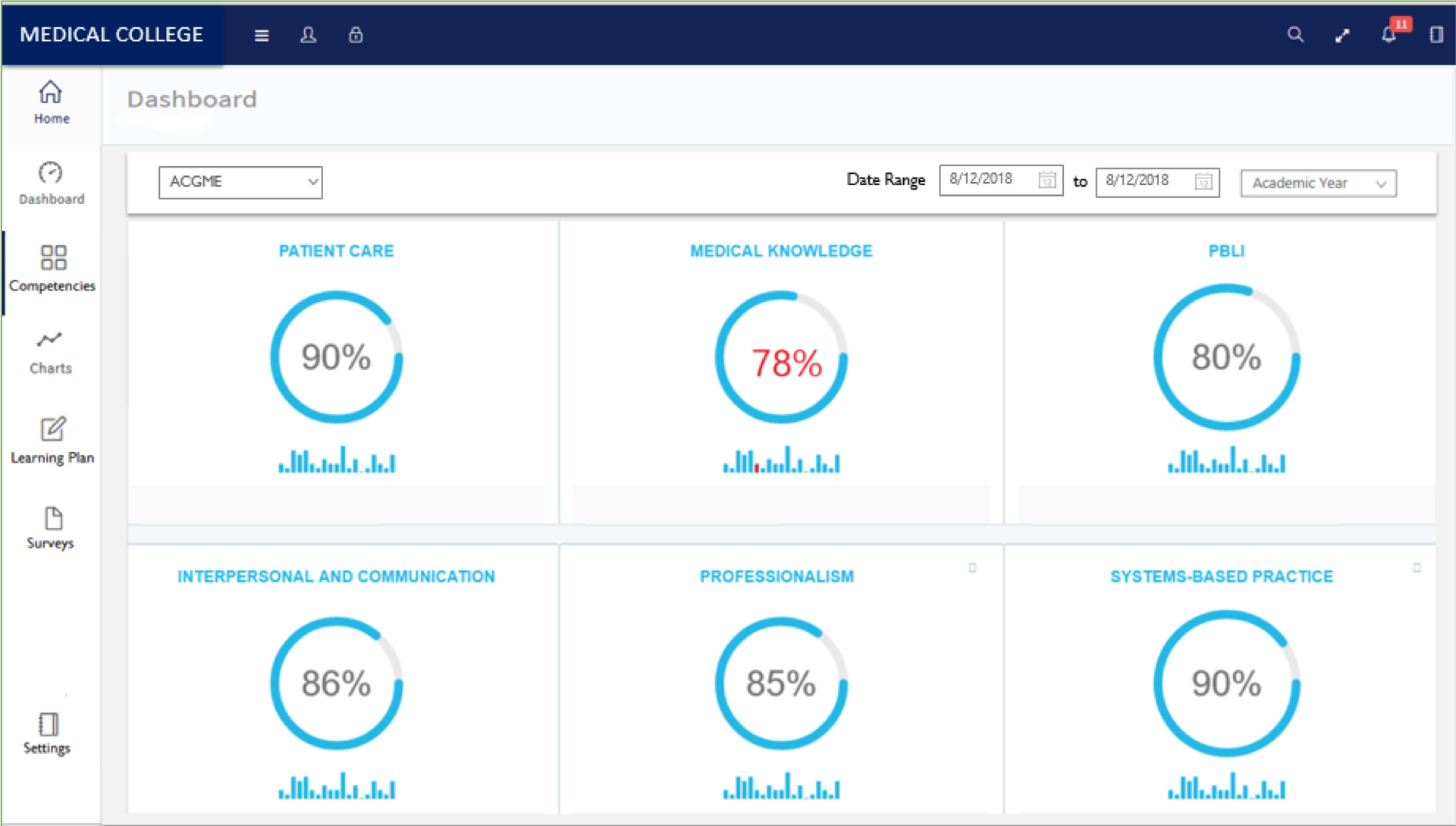Click the lock icon in header
This screenshot has height=826, width=1456.
tap(356, 36)
